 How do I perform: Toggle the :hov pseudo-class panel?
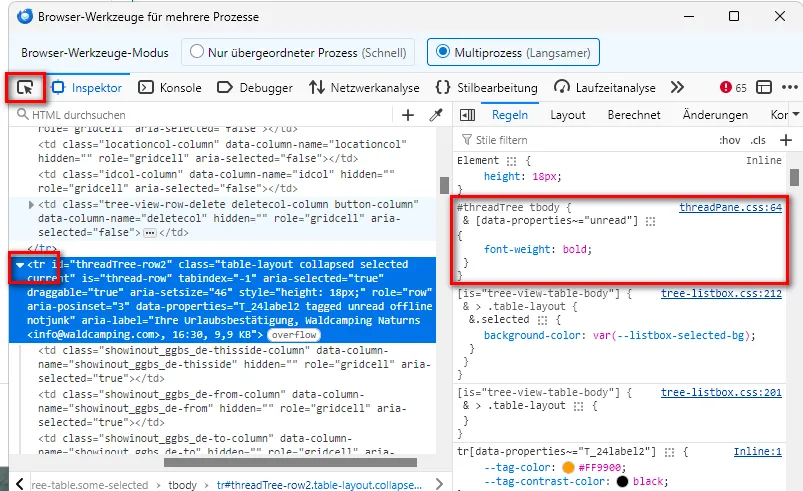[x=729, y=140]
